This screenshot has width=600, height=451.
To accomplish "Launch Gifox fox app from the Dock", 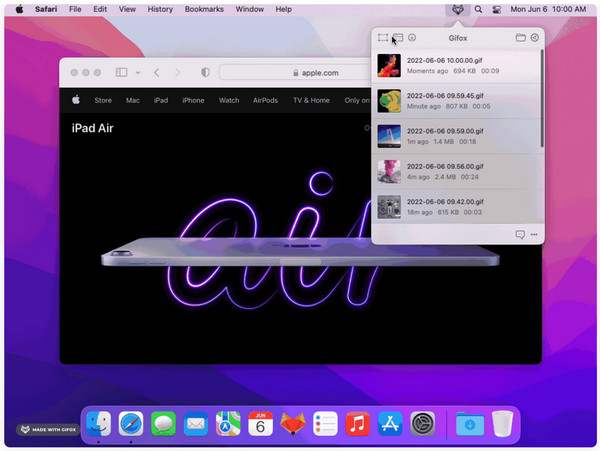I will coord(293,424).
